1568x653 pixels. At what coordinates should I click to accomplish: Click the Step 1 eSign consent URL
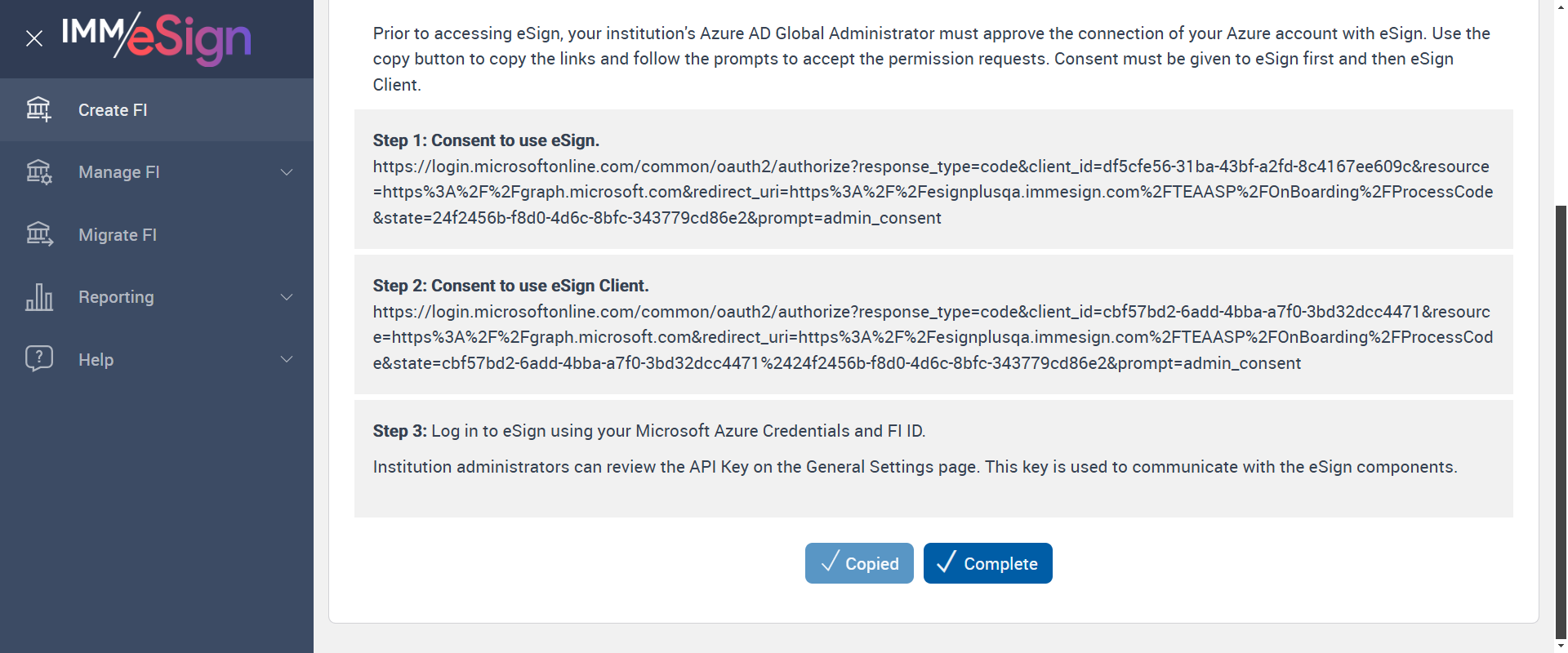click(933, 192)
